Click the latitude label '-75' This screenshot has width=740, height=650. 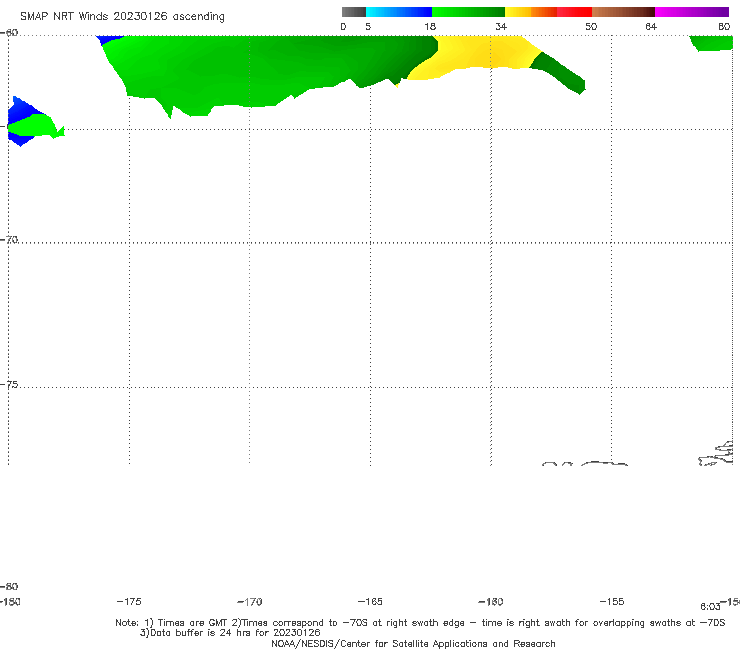click(x=9, y=385)
